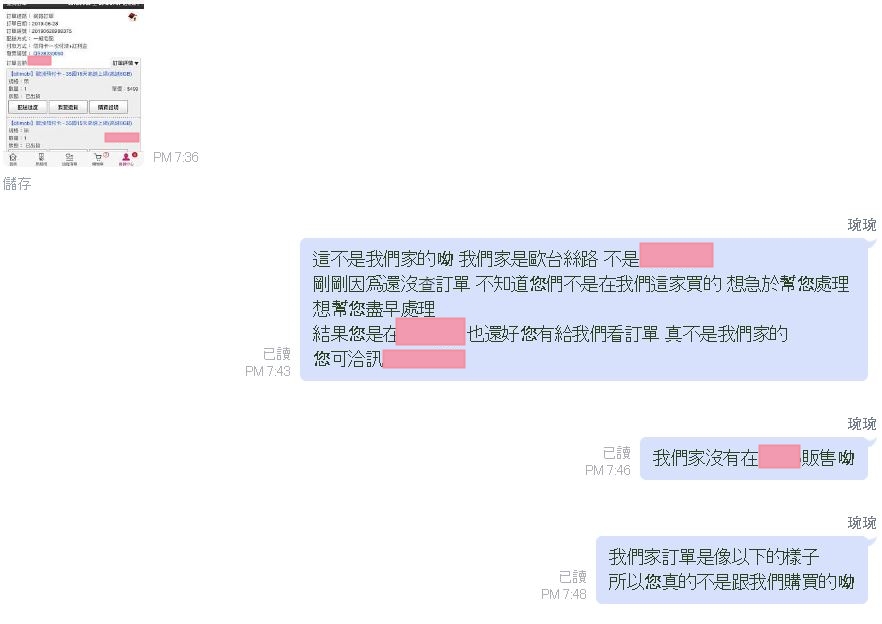Open the second bottom-nav icon next to home
882x624 pixels.
pyautogui.click(x=41, y=159)
